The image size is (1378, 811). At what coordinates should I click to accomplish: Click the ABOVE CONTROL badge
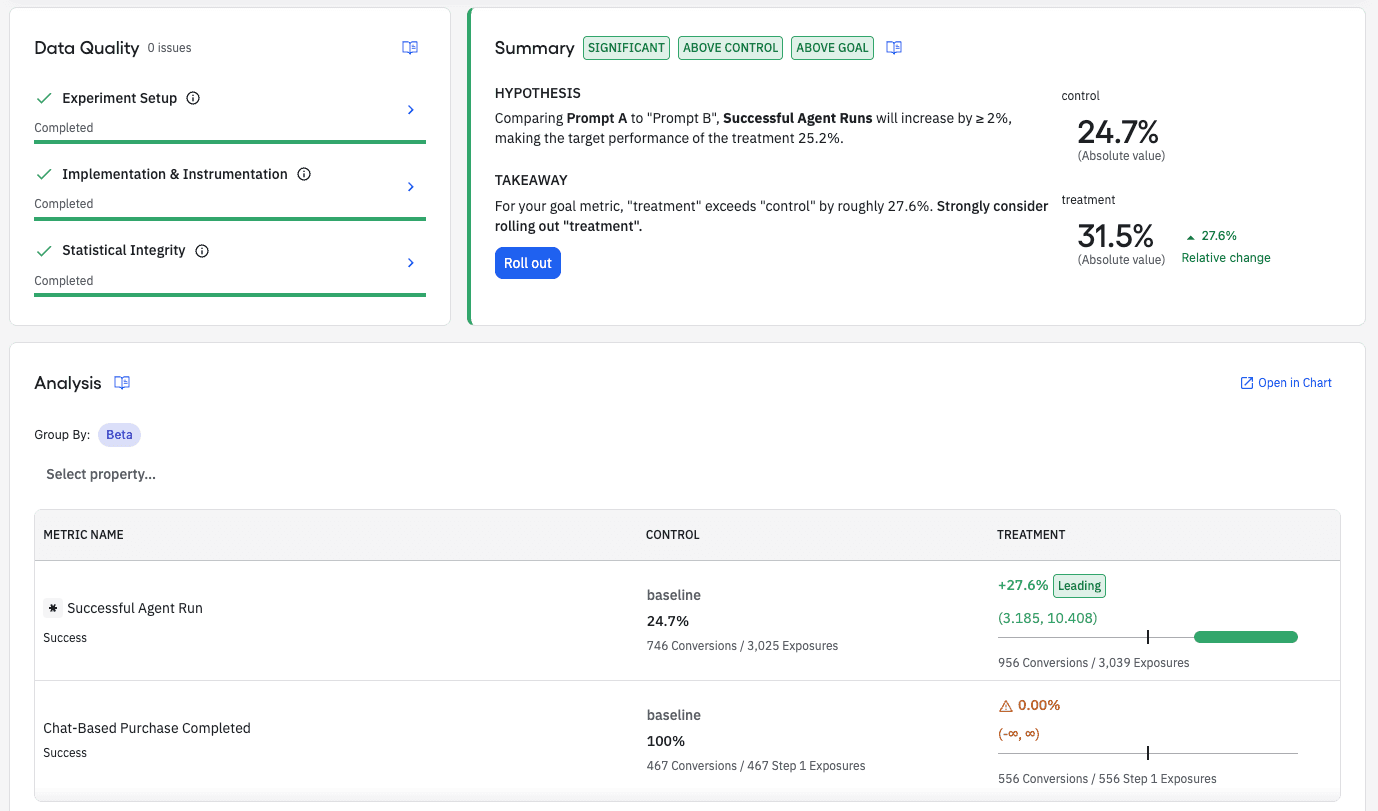(730, 48)
